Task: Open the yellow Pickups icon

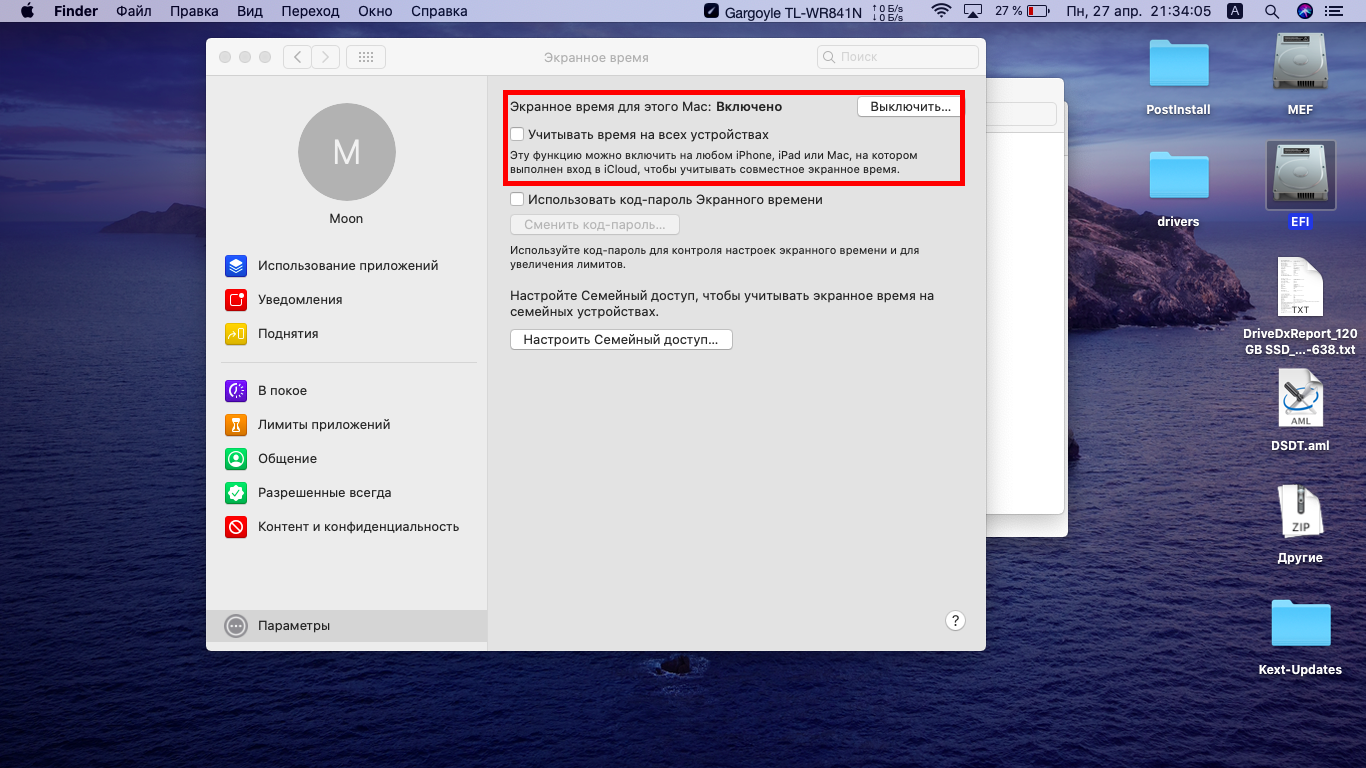Action: (x=236, y=334)
